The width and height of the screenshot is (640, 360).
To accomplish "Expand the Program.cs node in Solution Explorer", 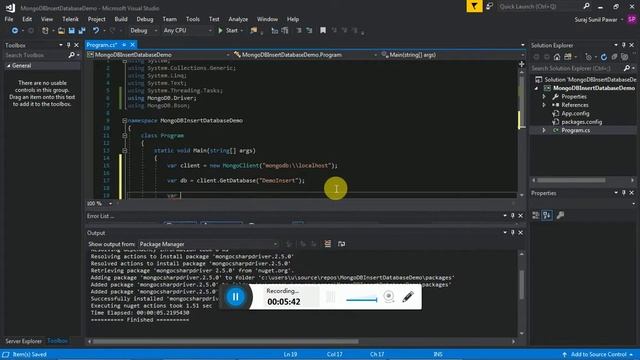I will (544, 131).
